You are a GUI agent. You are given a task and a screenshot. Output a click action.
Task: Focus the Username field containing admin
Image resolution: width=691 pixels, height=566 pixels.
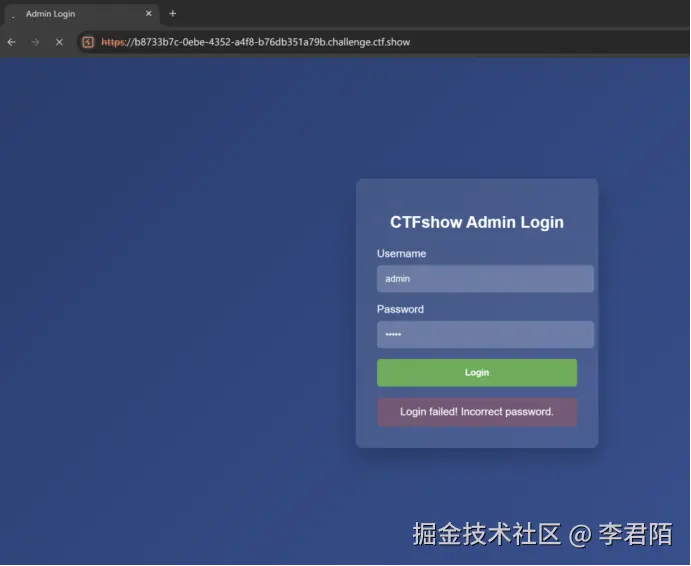[485, 279]
